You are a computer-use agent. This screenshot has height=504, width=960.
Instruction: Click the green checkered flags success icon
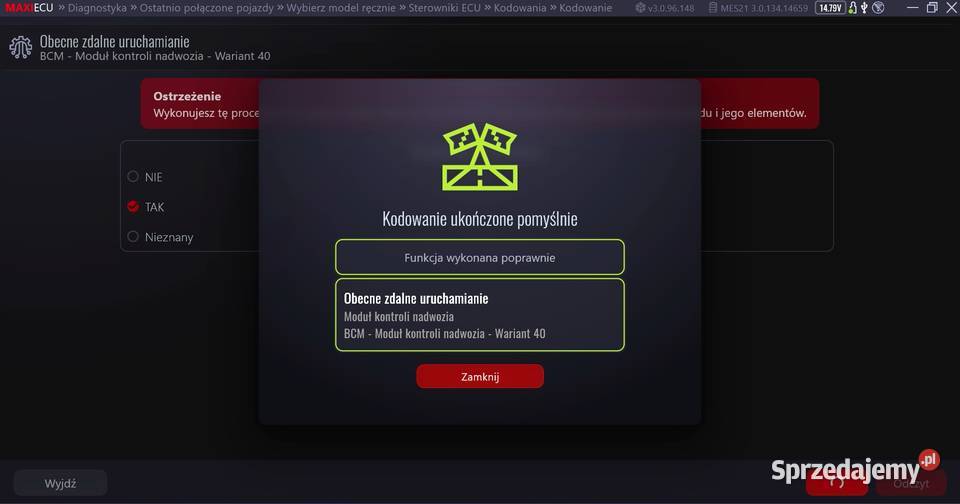[480, 157]
